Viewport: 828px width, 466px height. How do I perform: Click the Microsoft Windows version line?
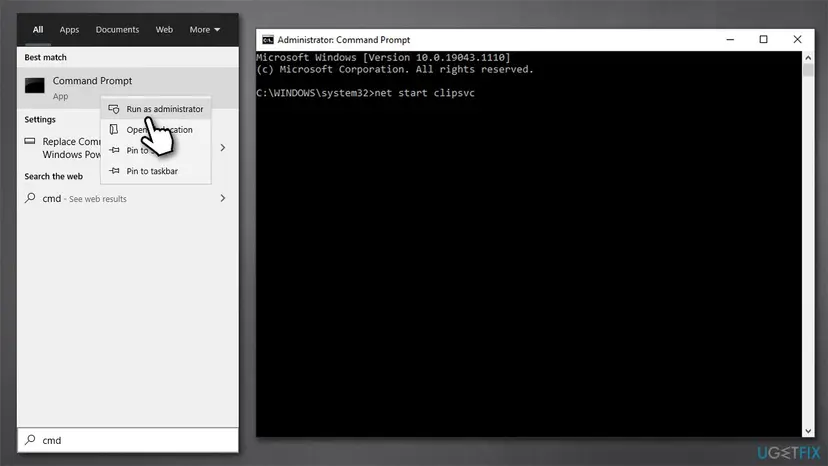coord(383,58)
